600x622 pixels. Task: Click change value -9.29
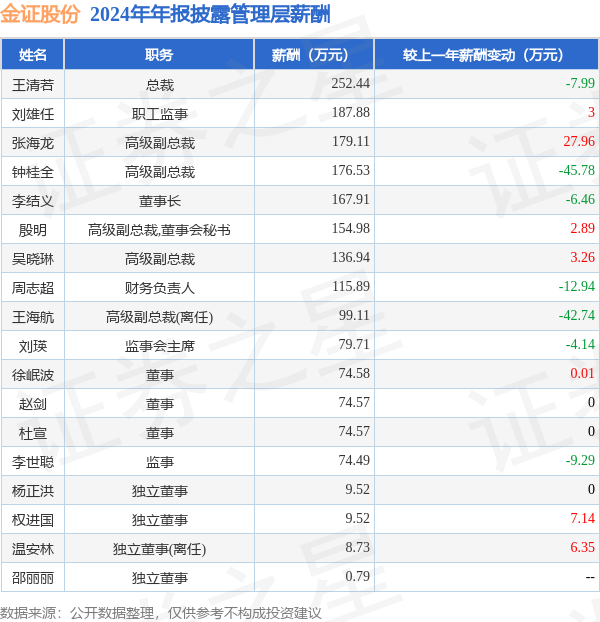(x=580, y=460)
